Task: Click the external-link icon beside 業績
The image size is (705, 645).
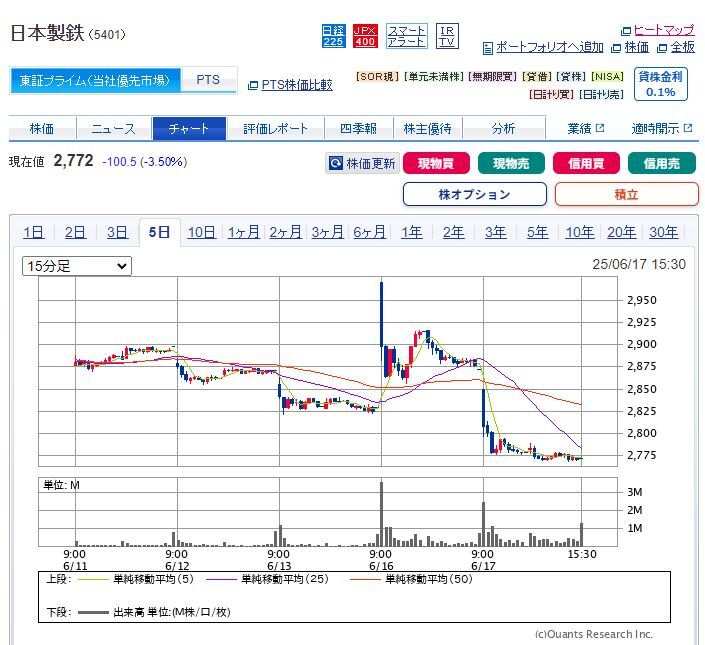Action: [600, 128]
